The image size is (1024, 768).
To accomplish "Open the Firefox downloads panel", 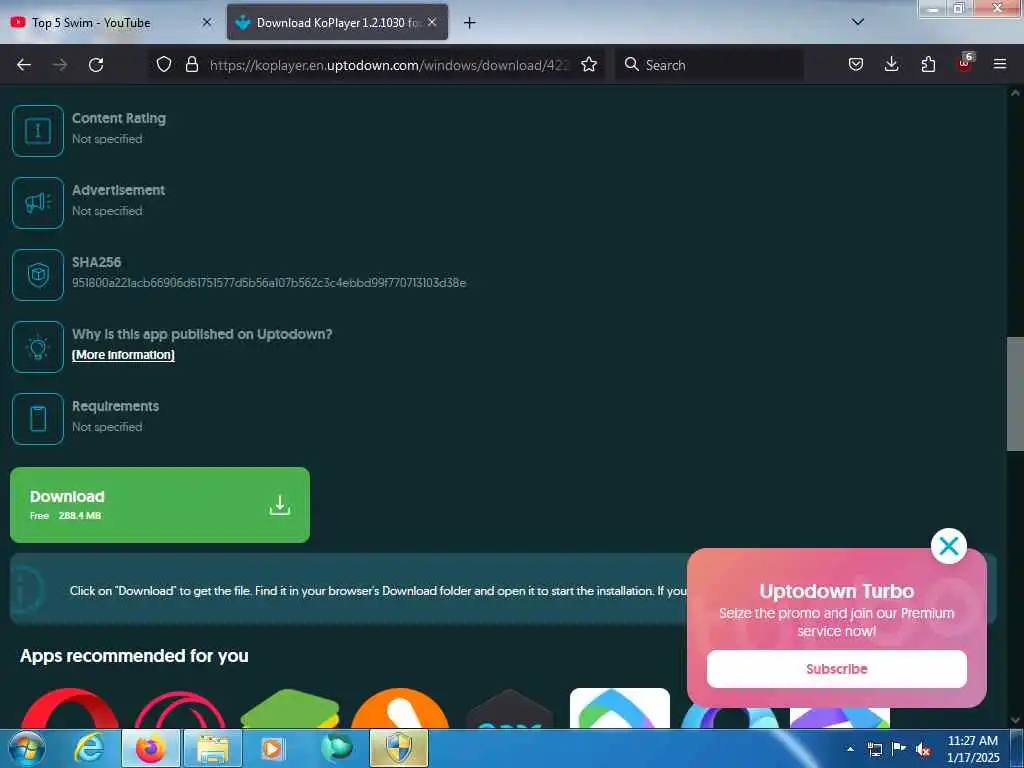I will pyautogui.click(x=891, y=64).
